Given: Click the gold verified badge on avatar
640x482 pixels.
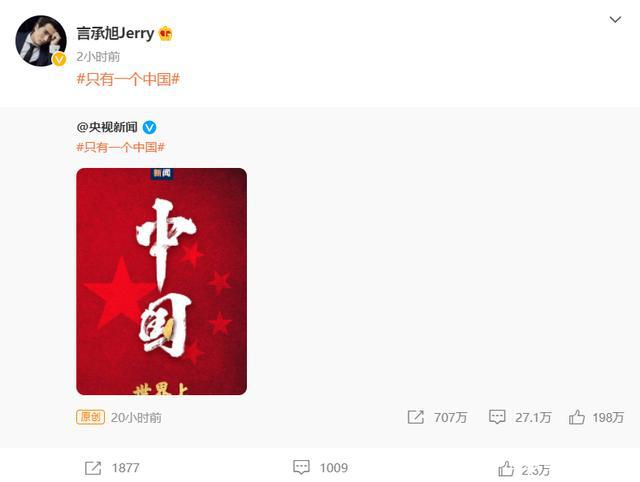Looking at the screenshot, I should (x=60, y=60).
